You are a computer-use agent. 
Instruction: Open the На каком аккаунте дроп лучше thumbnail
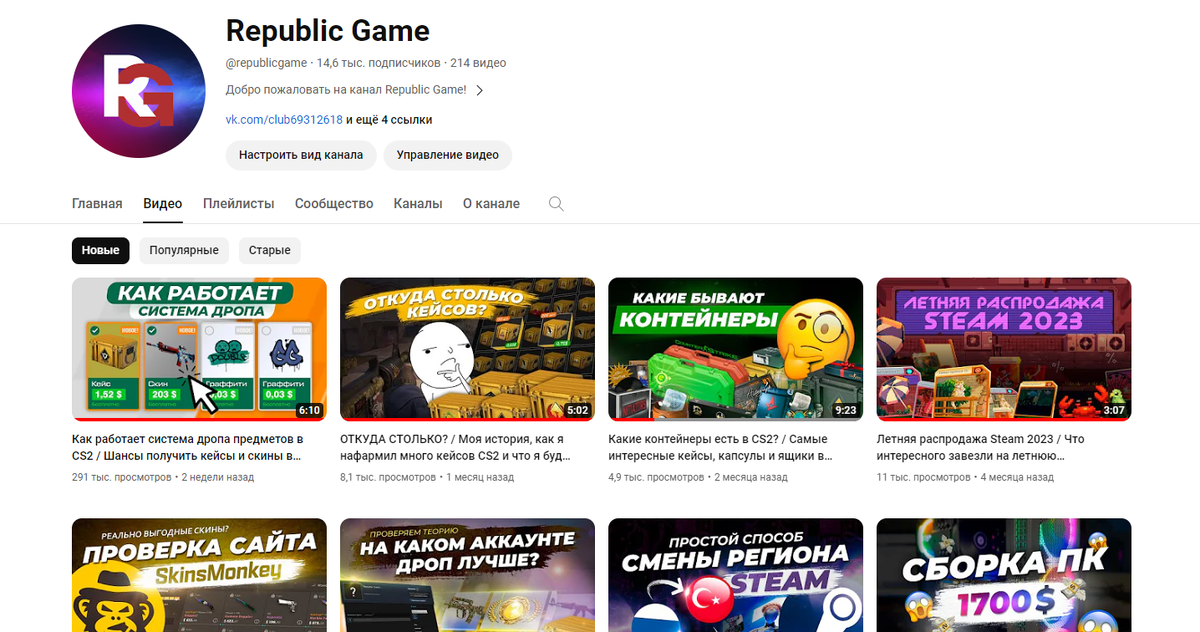point(467,575)
